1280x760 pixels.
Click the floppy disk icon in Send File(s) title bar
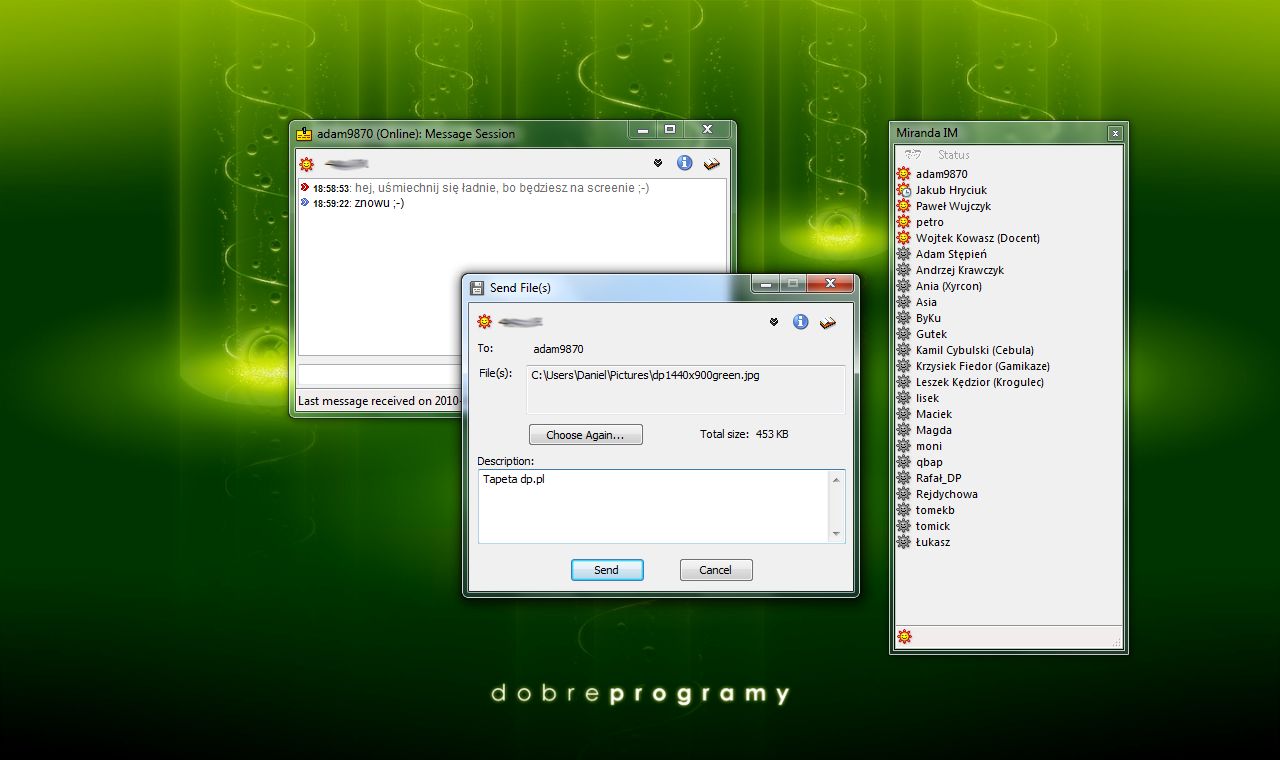point(477,288)
